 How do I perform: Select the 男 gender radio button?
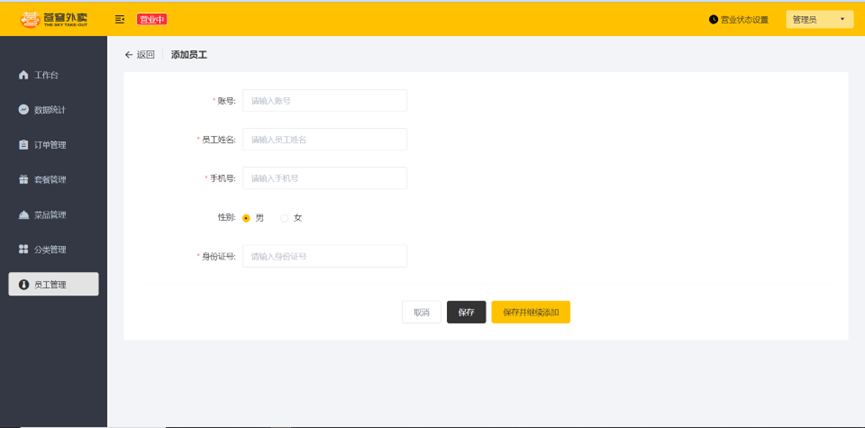point(246,218)
